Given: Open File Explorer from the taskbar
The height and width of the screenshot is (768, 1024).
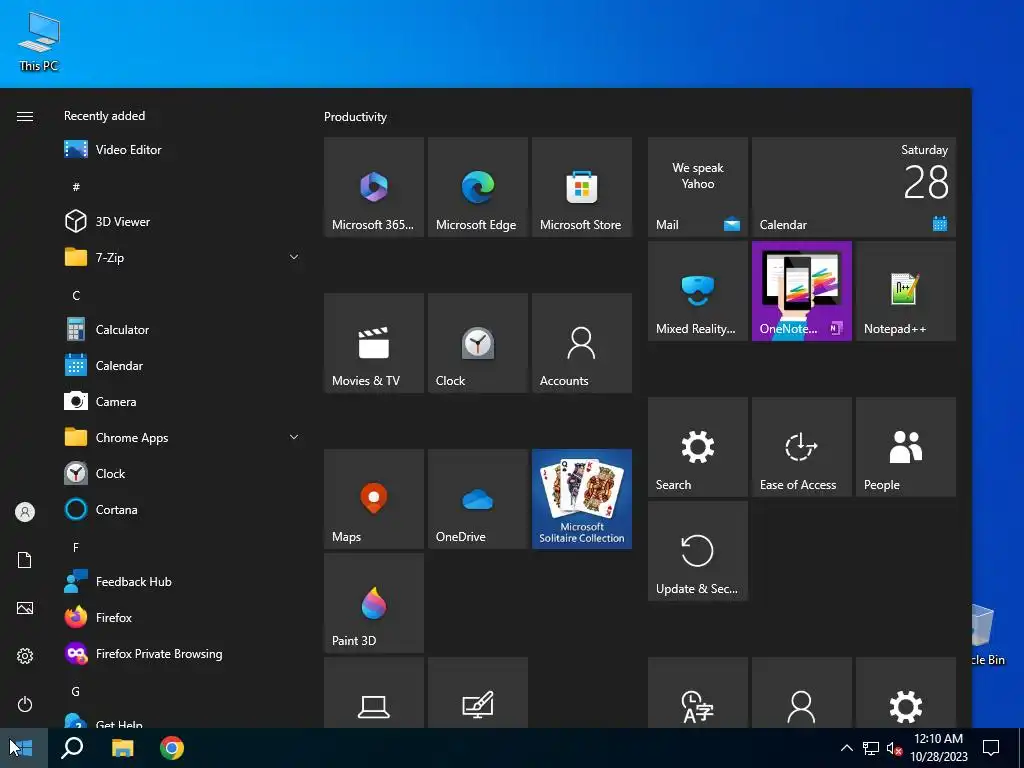Looking at the screenshot, I should (122, 748).
